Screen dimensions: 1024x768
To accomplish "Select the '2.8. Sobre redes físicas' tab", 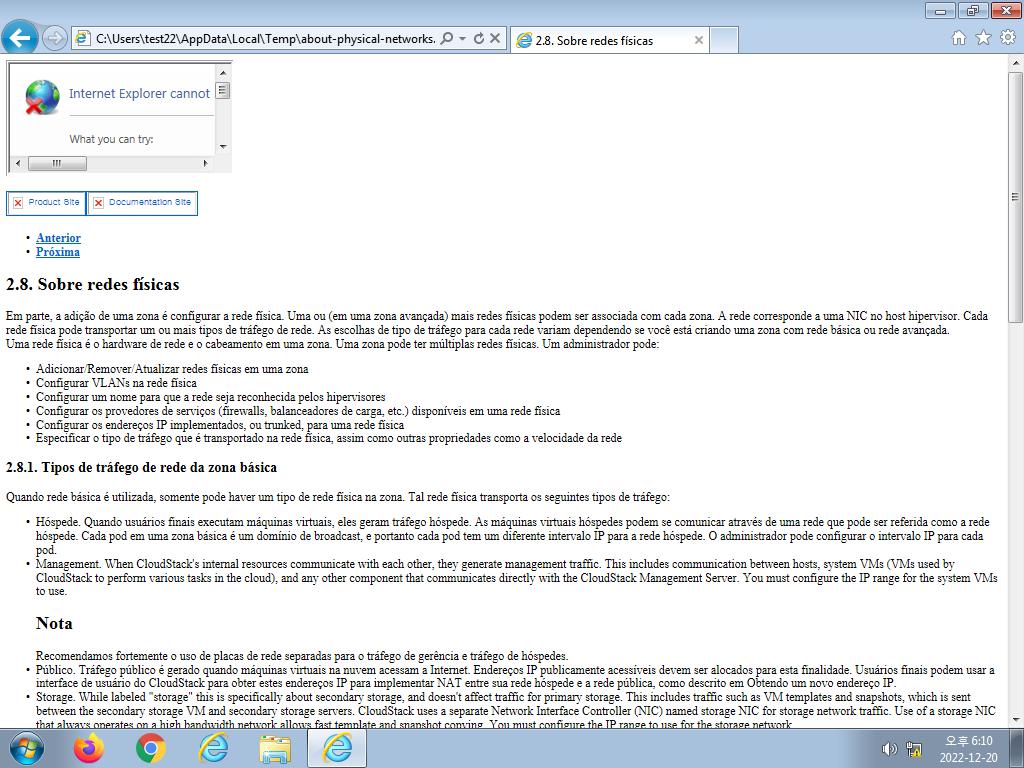I will pos(609,40).
